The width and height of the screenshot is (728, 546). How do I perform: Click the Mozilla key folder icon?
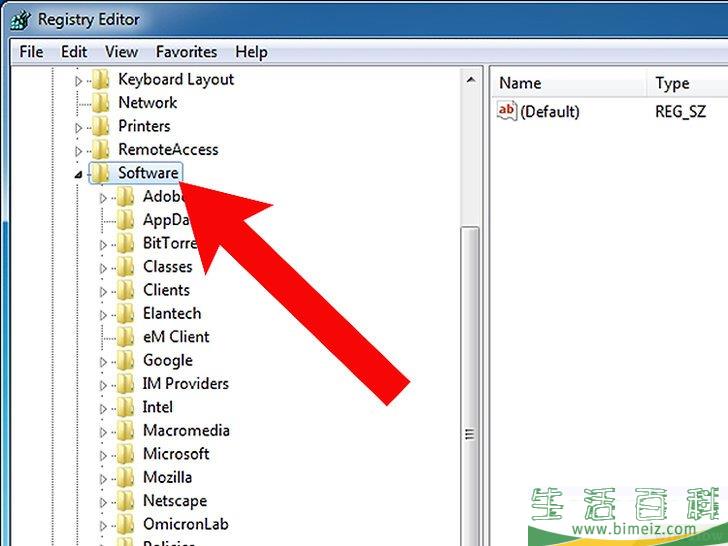tap(126, 478)
